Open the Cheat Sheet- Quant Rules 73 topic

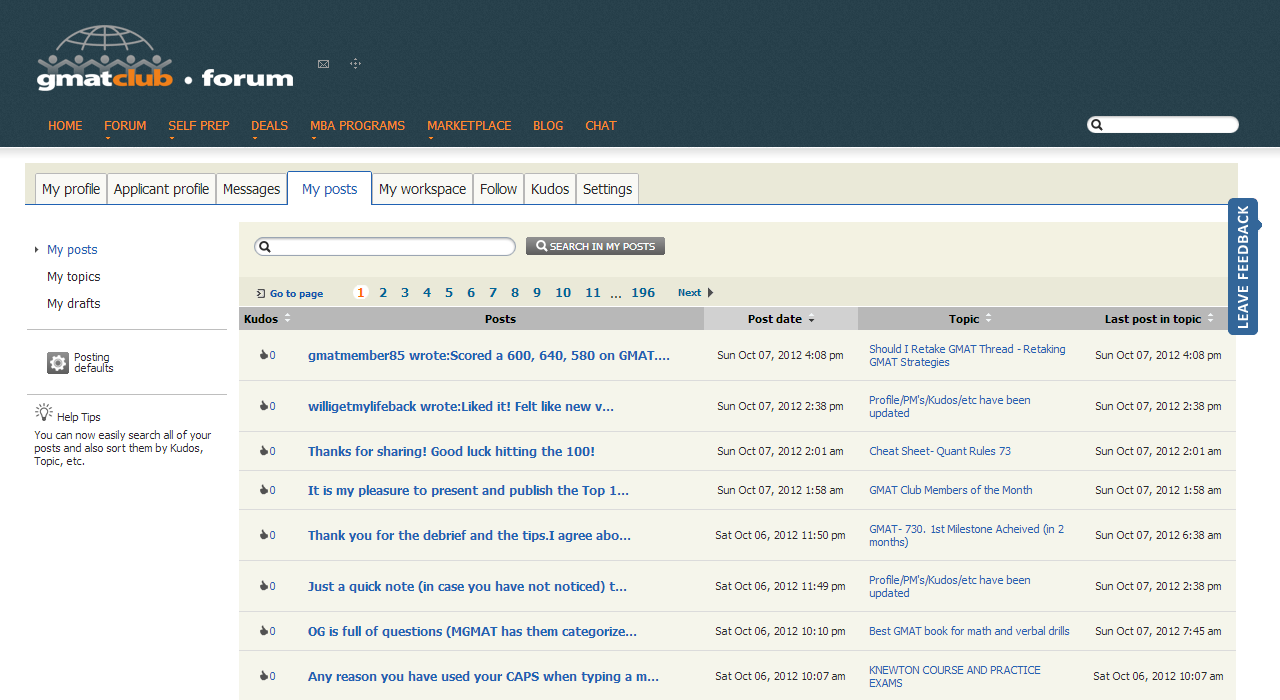939,451
